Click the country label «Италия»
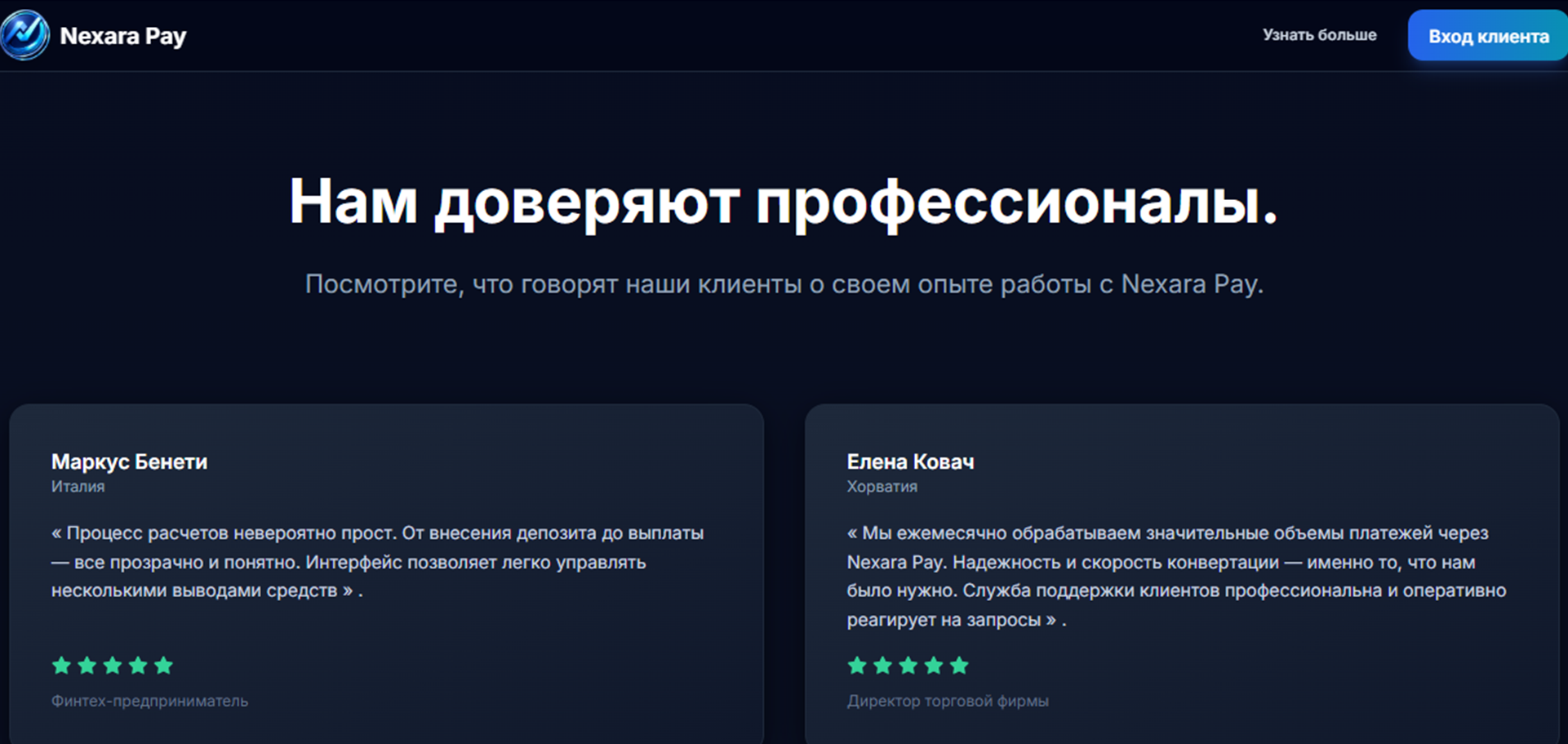 (78, 487)
